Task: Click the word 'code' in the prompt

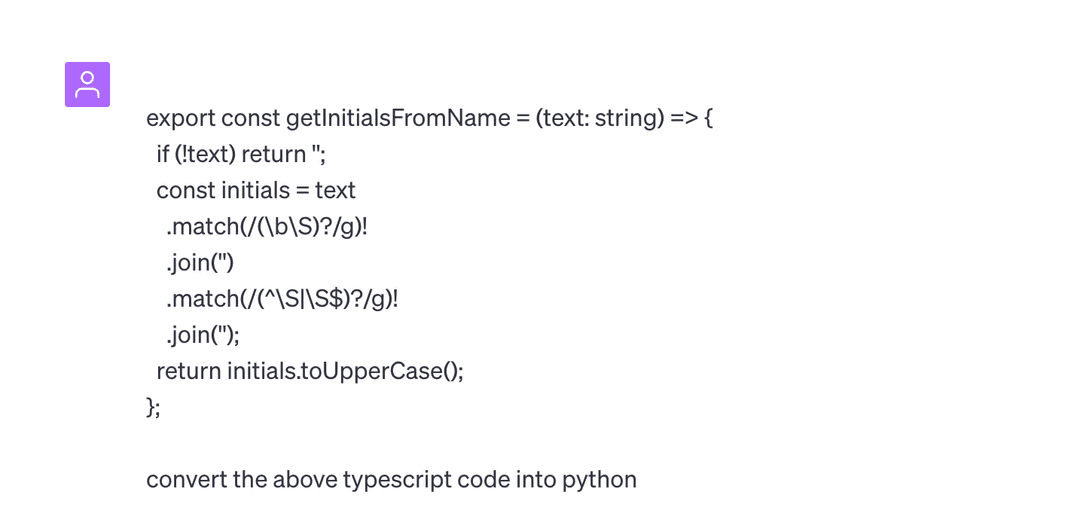Action: (482, 480)
